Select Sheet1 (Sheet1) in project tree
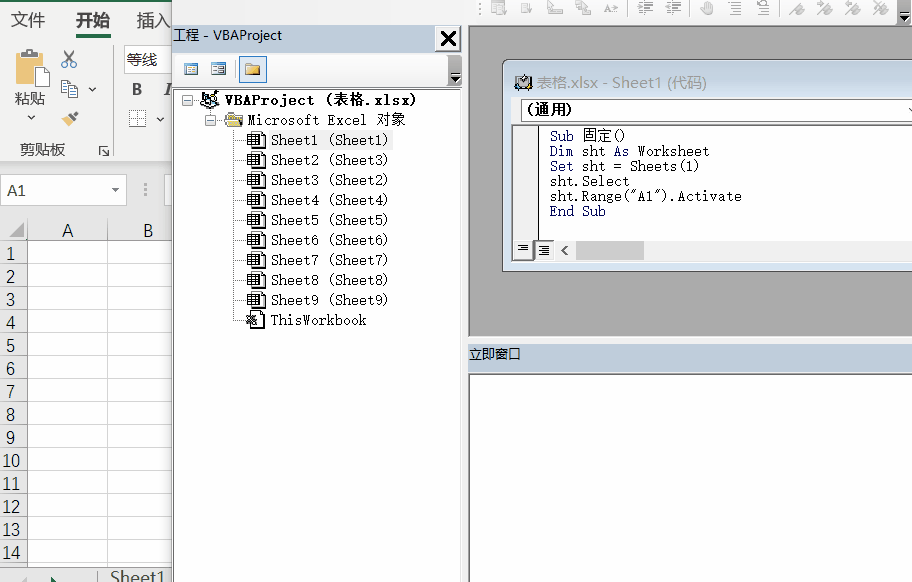The height and width of the screenshot is (582, 912). click(329, 140)
